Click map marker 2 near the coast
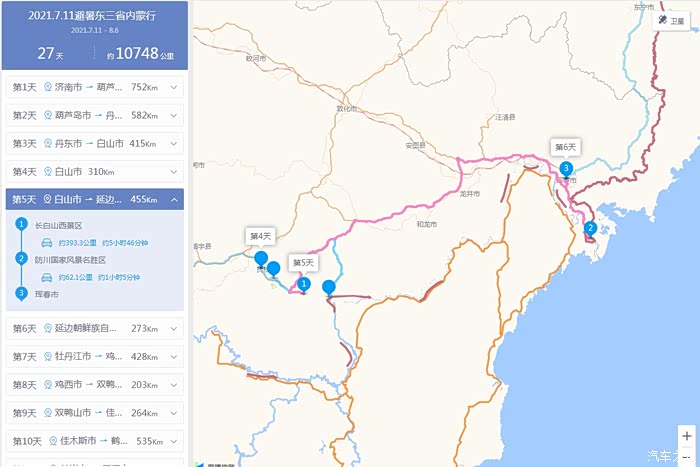This screenshot has width=700, height=467. coord(590,228)
